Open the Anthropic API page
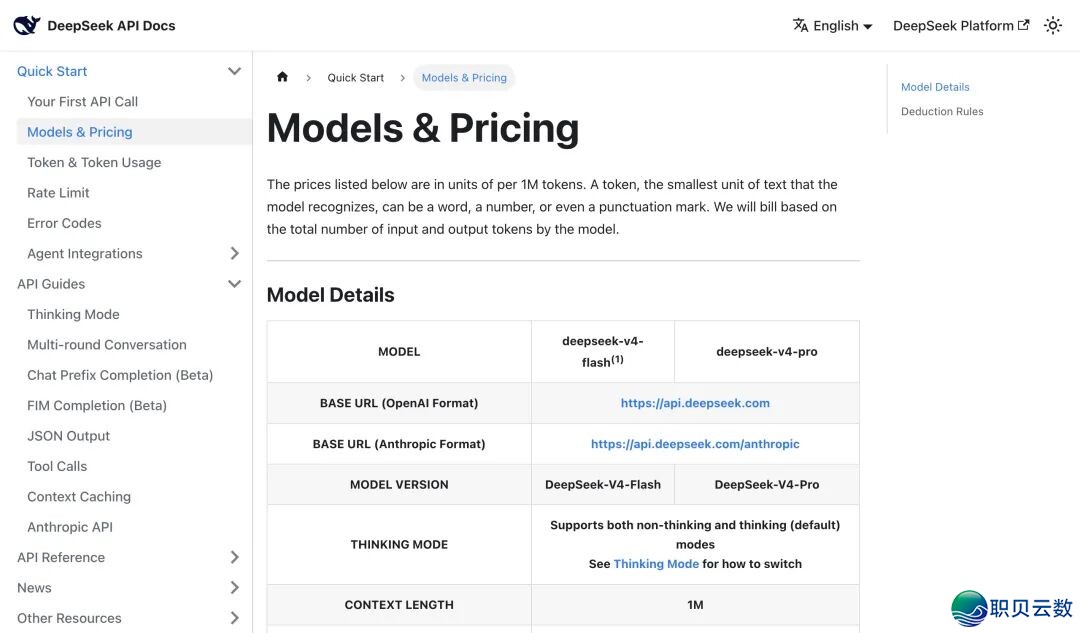This screenshot has height=633, width=1080. point(70,526)
